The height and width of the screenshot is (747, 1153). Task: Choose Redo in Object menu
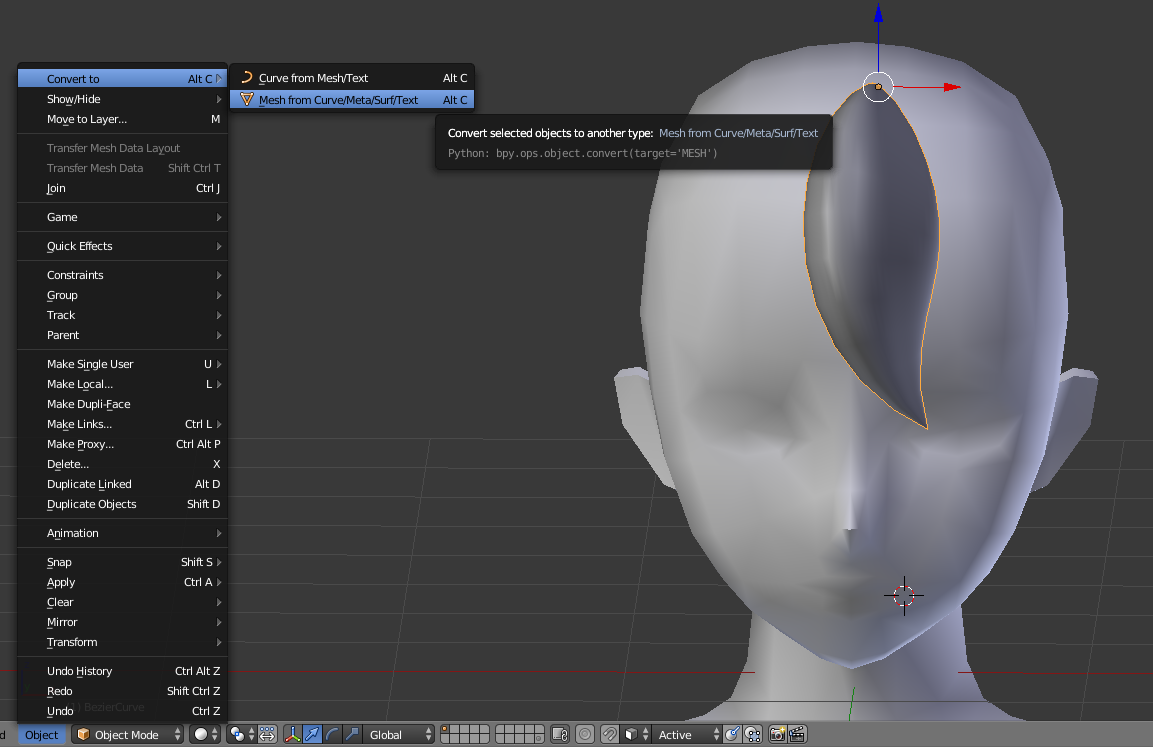coord(122,691)
